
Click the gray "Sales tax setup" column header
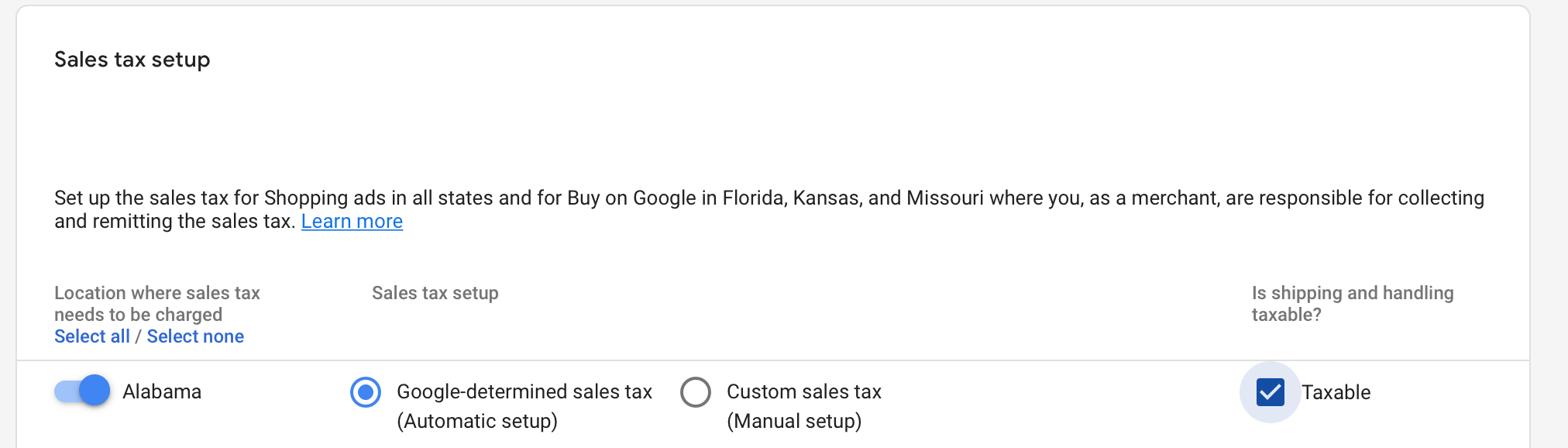(435, 293)
